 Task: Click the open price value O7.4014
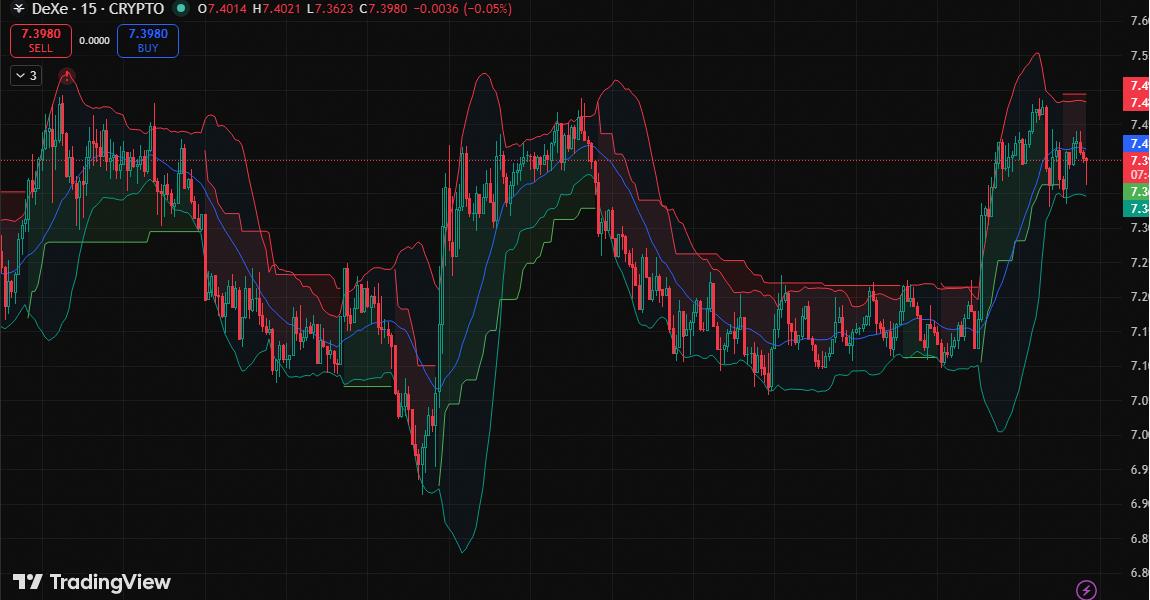pyautogui.click(x=220, y=9)
